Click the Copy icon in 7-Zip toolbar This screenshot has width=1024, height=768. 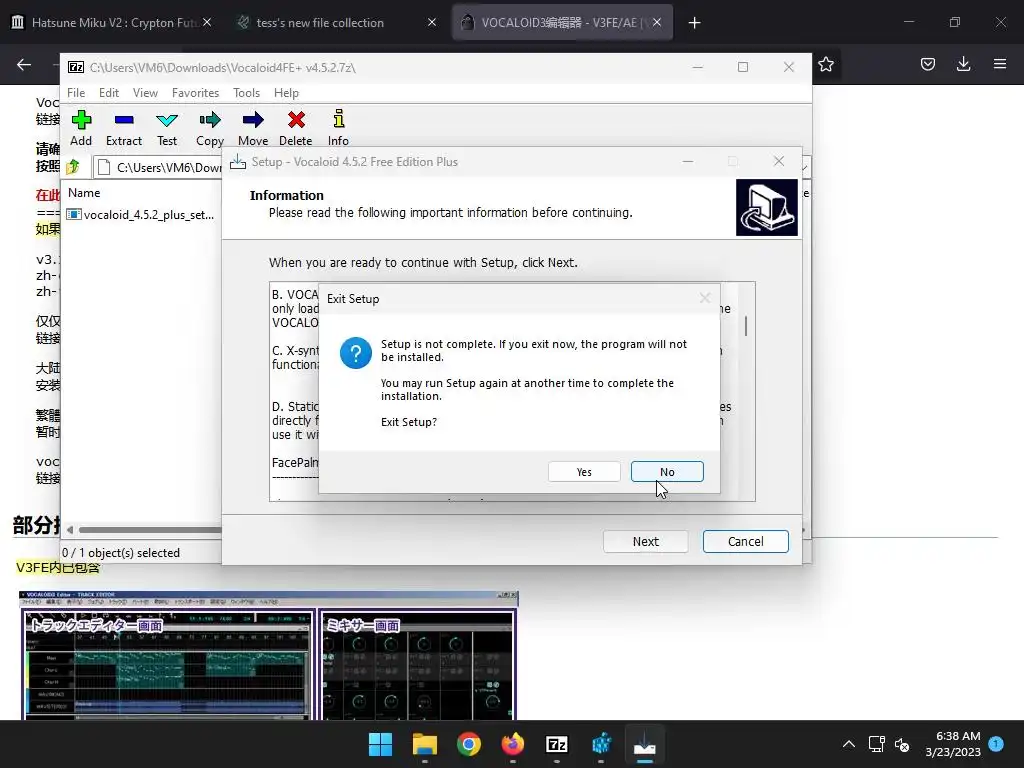click(x=210, y=120)
